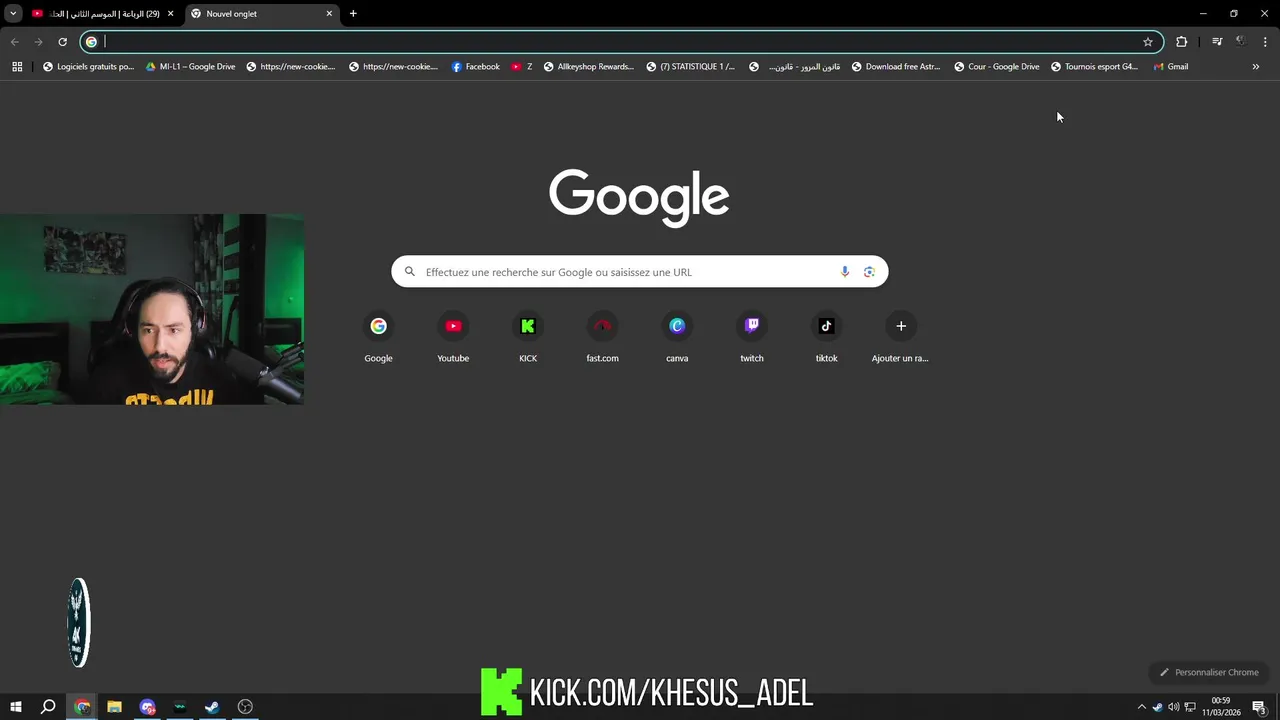
Task: Open the tab search dropdown arrow
Action: click(x=13, y=14)
